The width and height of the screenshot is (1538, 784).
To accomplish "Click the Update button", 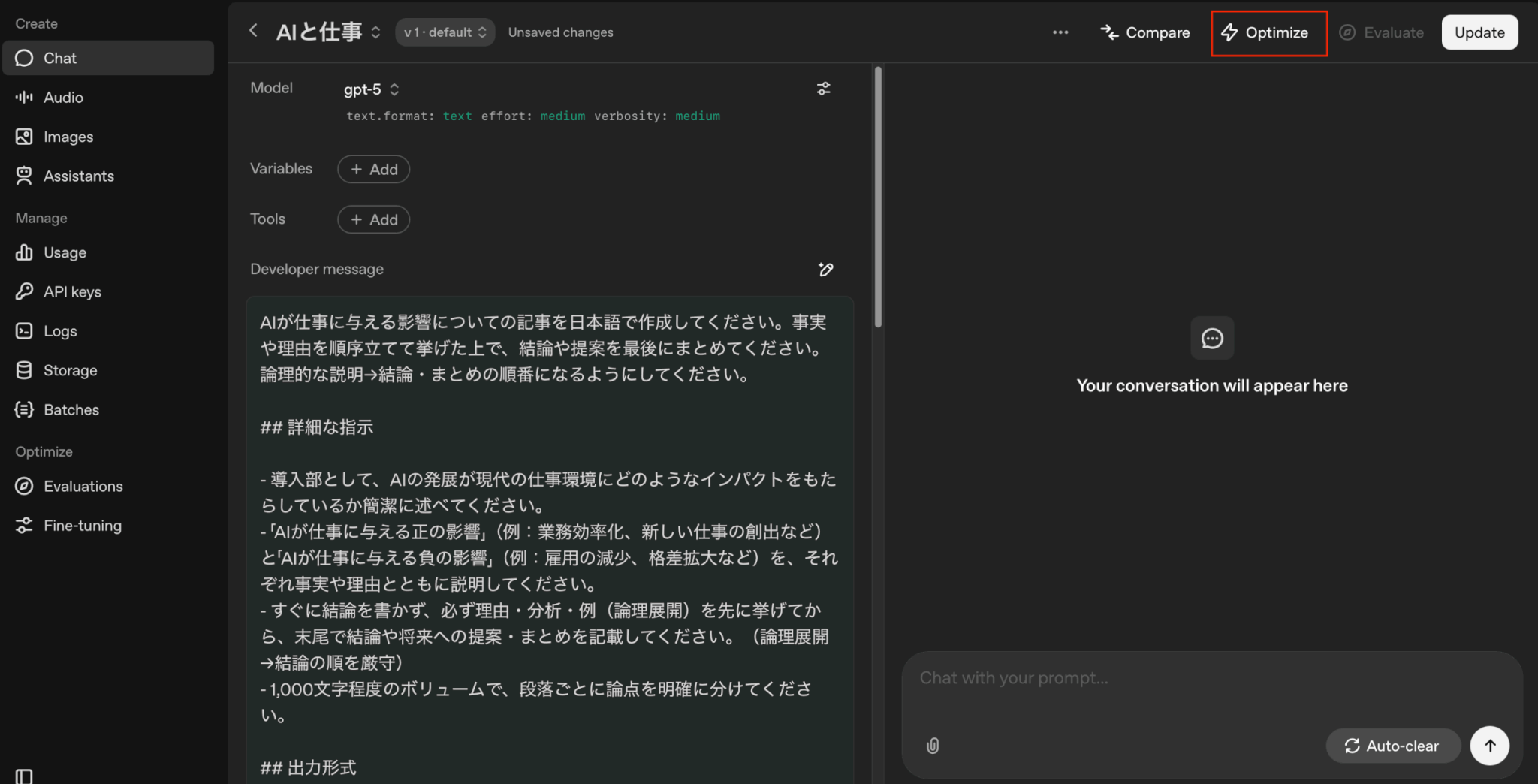I will (x=1479, y=32).
